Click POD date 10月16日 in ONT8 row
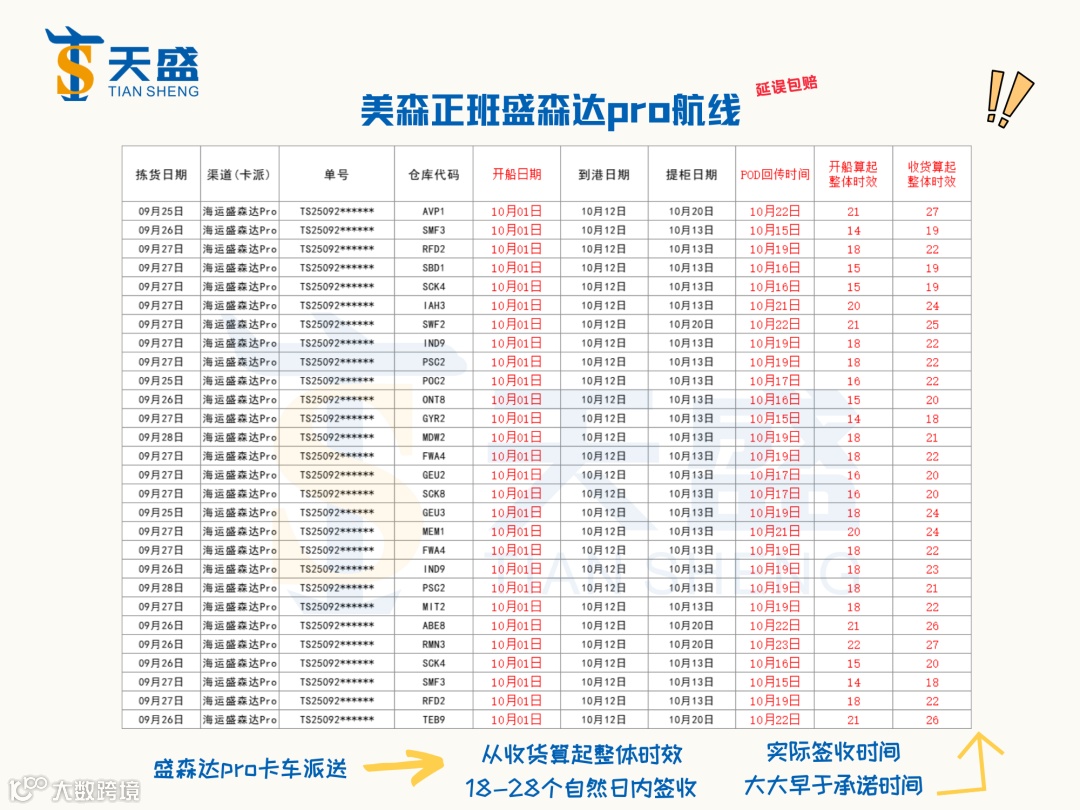Image resolution: width=1080 pixels, height=810 pixels. point(774,399)
